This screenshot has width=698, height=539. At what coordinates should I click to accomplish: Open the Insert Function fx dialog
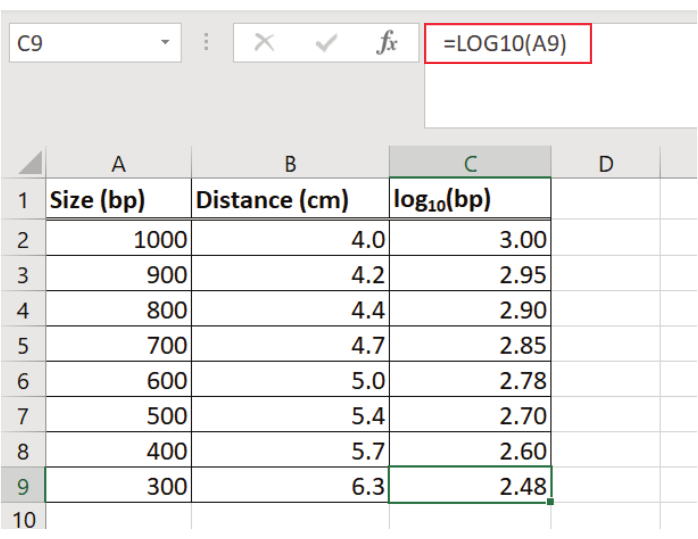[387, 44]
